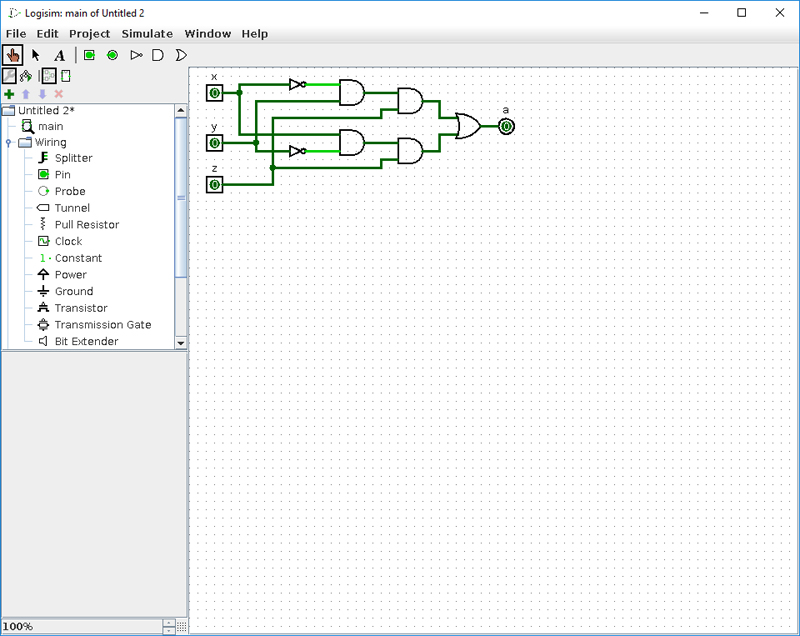This screenshot has width=800, height=636.
Task: Open the Simulate menu
Action: [x=147, y=33]
